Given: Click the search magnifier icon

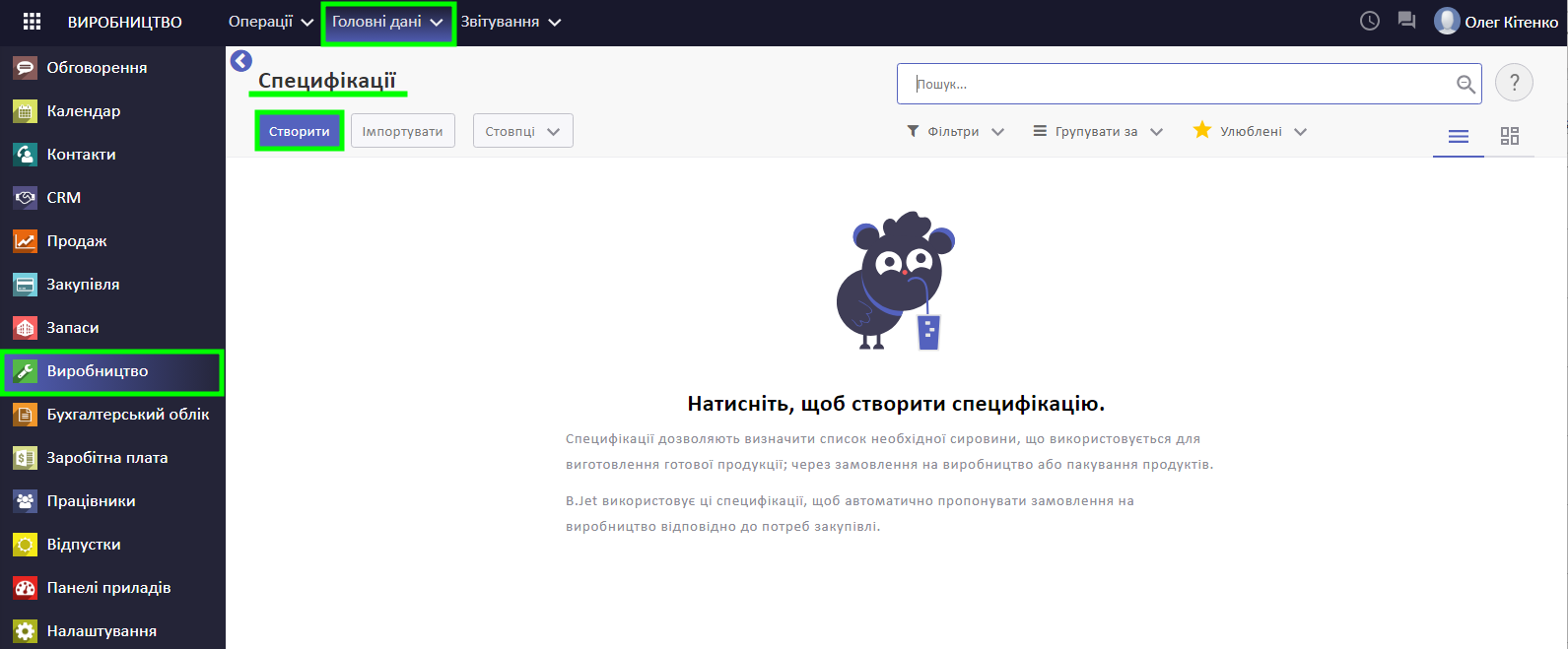Looking at the screenshot, I should (x=1466, y=85).
